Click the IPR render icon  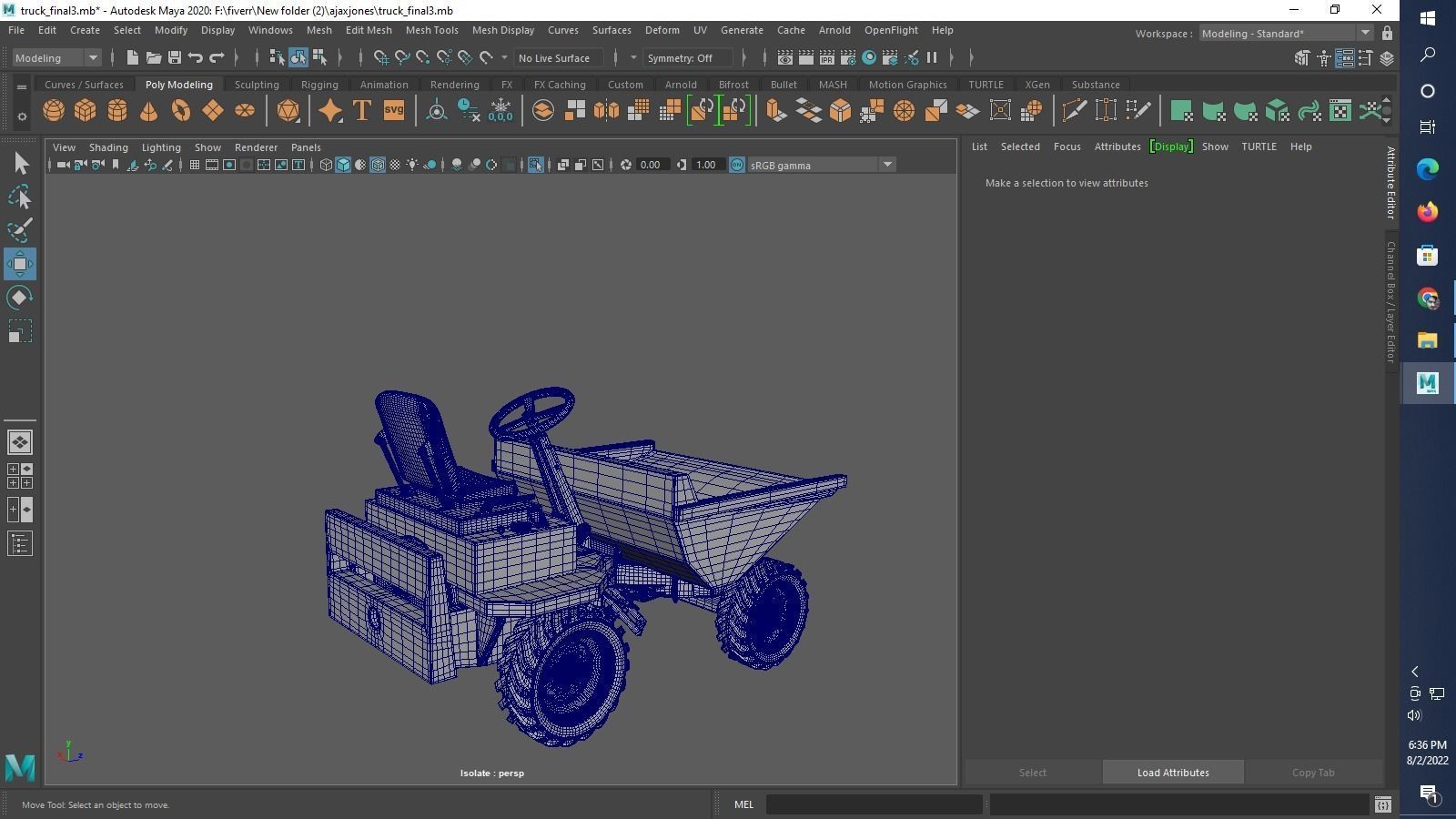point(826,57)
